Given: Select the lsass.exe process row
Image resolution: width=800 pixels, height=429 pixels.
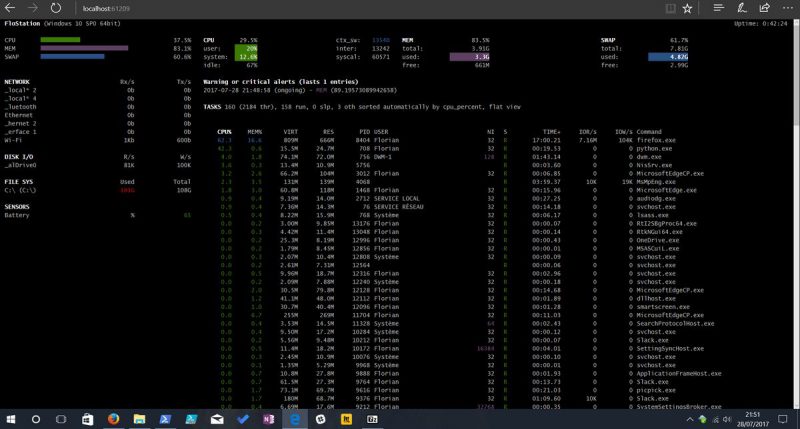Looking at the screenshot, I should tap(446, 215).
